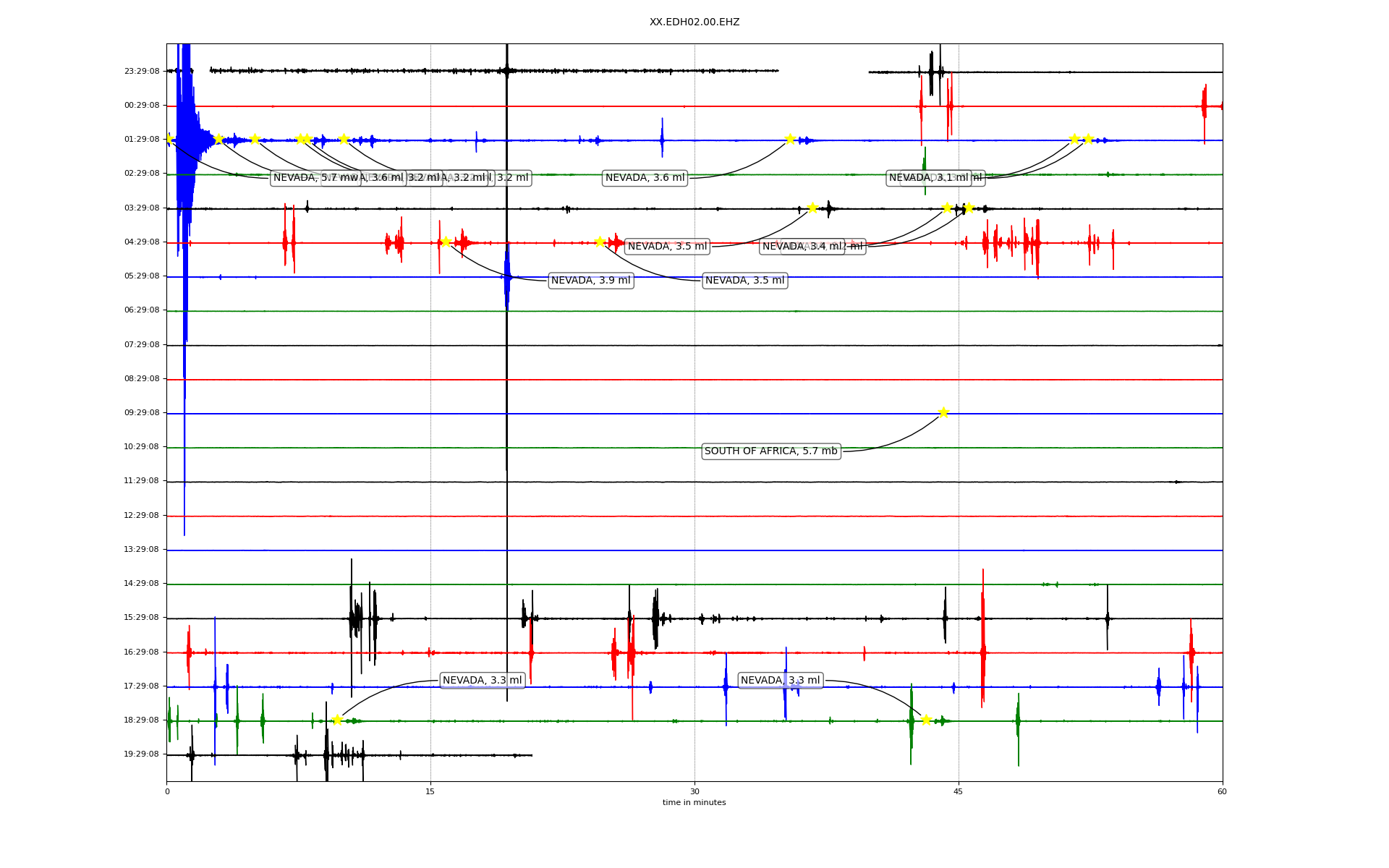Viewport: 1389px width, 868px height.
Task: Click the "time in minutes" x-axis label
Action: pos(694,802)
